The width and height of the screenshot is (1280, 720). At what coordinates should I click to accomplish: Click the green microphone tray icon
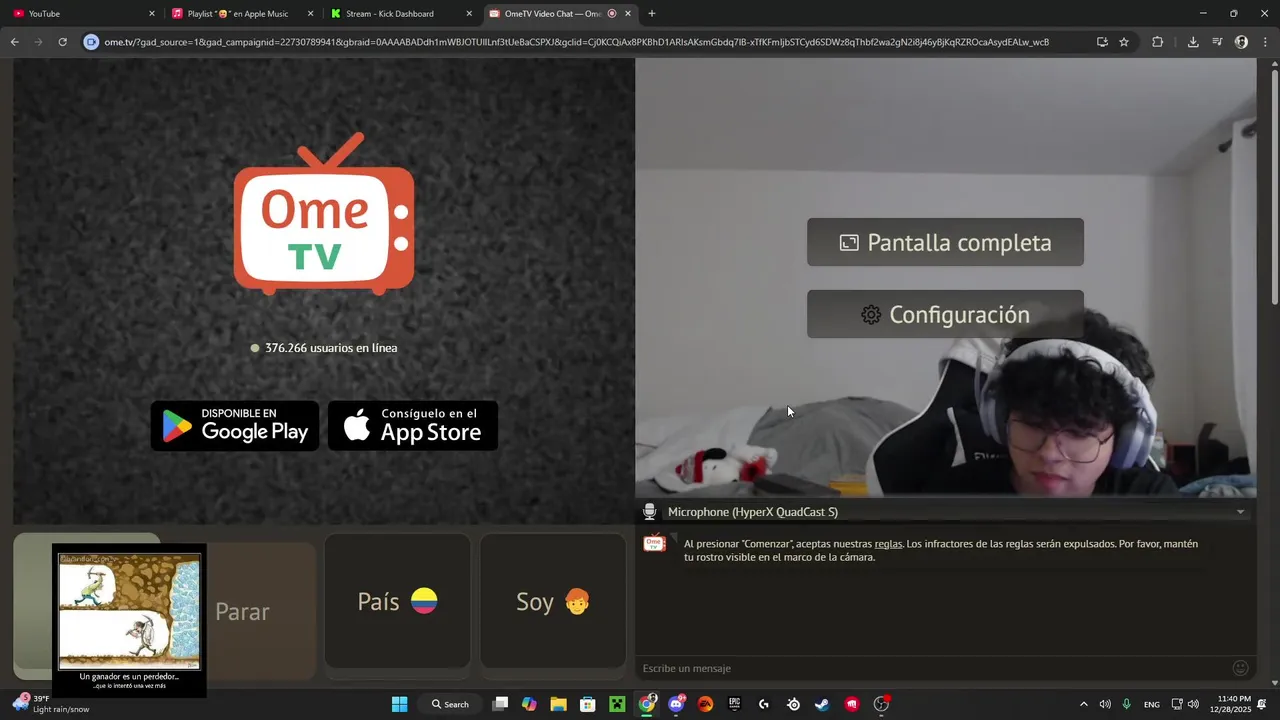[x=1127, y=704]
